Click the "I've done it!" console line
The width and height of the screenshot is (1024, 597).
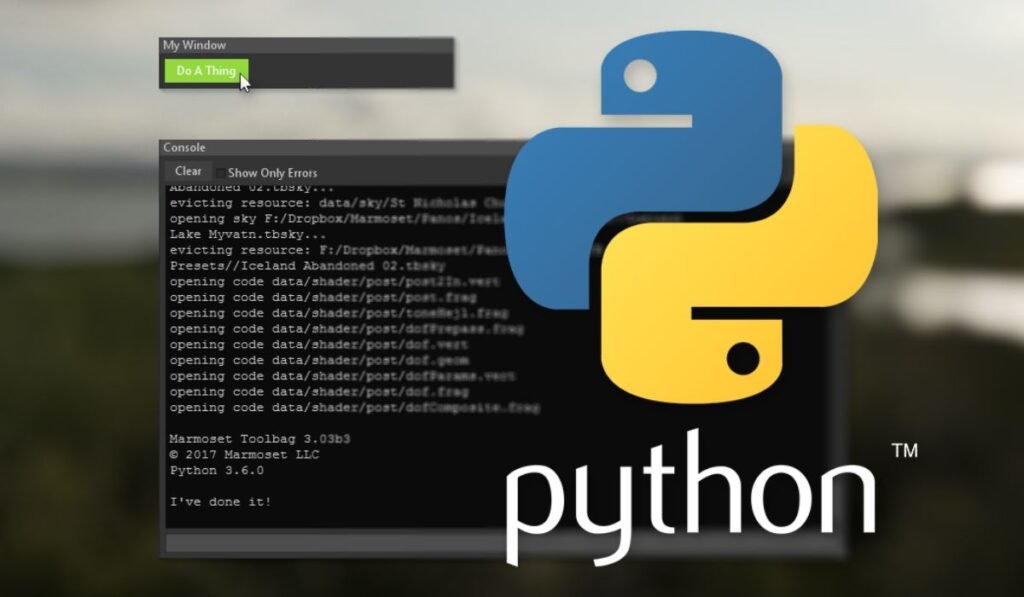pos(220,502)
